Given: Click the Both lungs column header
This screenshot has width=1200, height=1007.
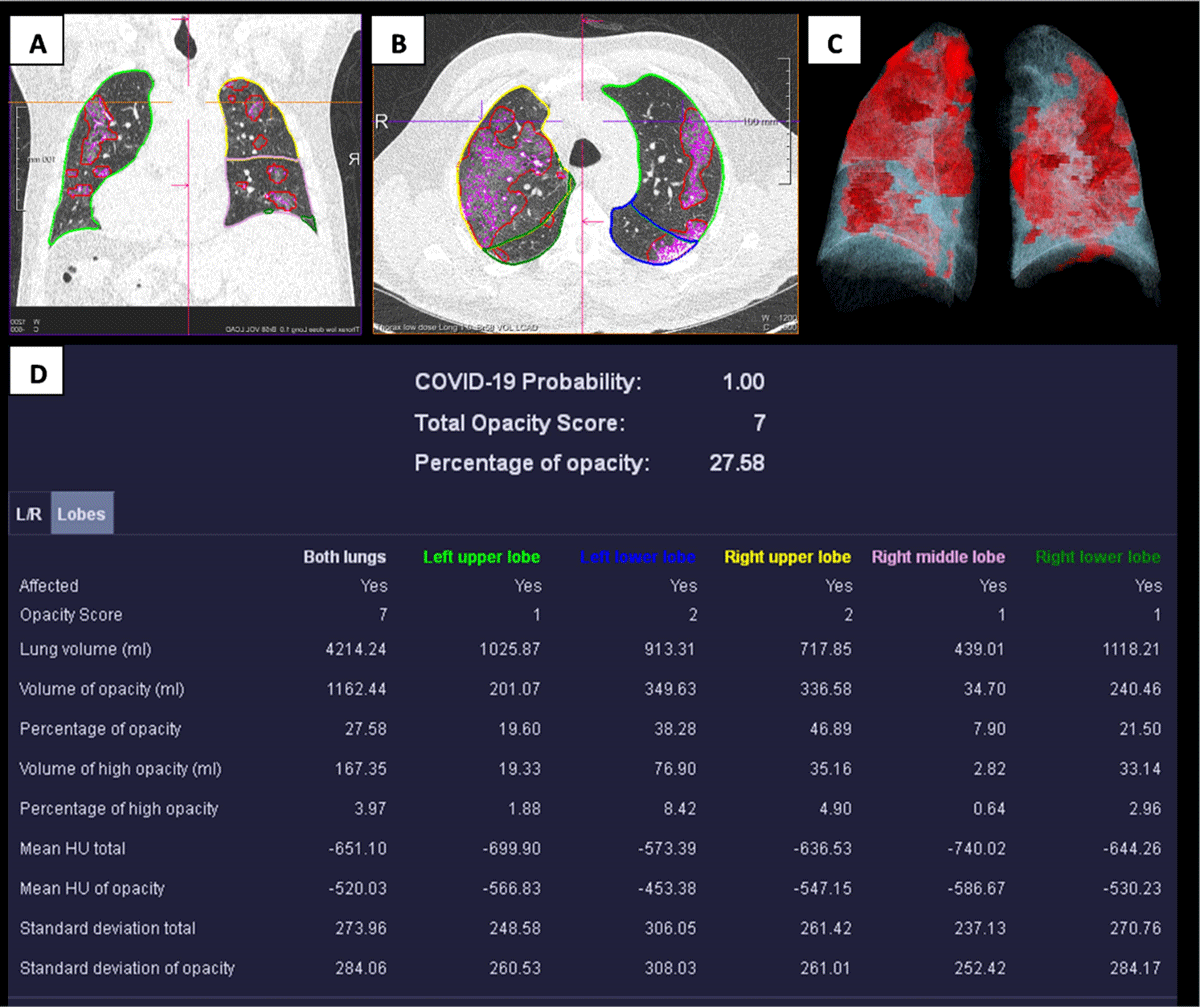Looking at the screenshot, I should [x=344, y=556].
